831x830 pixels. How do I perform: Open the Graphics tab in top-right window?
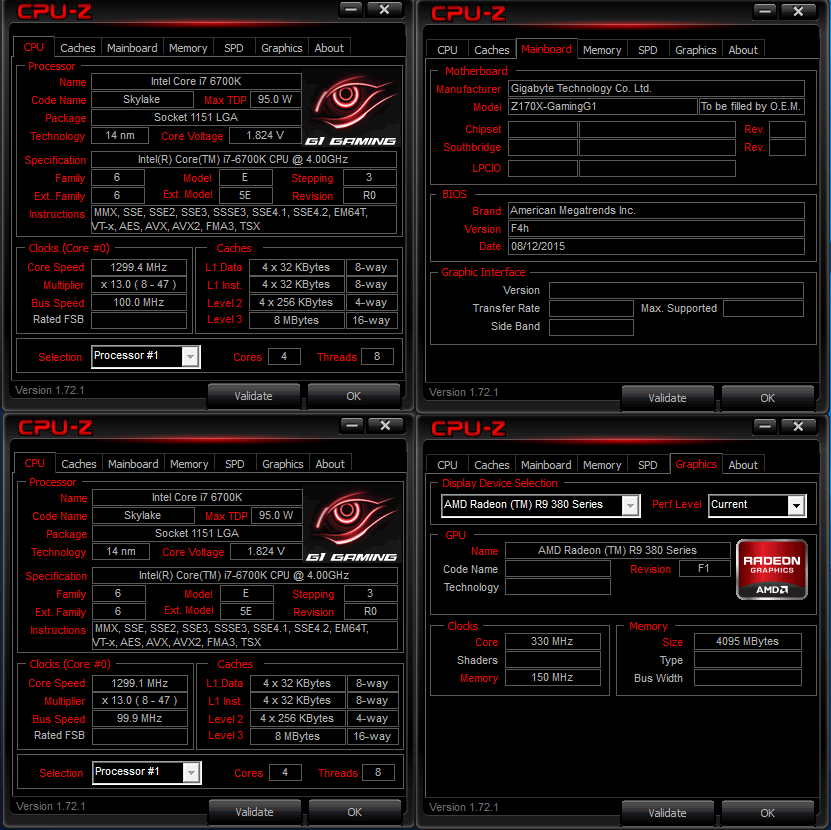[696, 50]
